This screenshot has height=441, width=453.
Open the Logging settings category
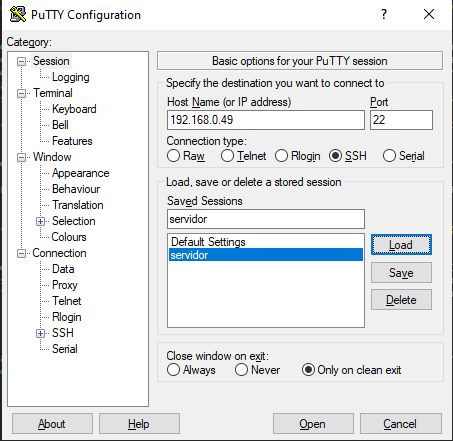click(71, 77)
